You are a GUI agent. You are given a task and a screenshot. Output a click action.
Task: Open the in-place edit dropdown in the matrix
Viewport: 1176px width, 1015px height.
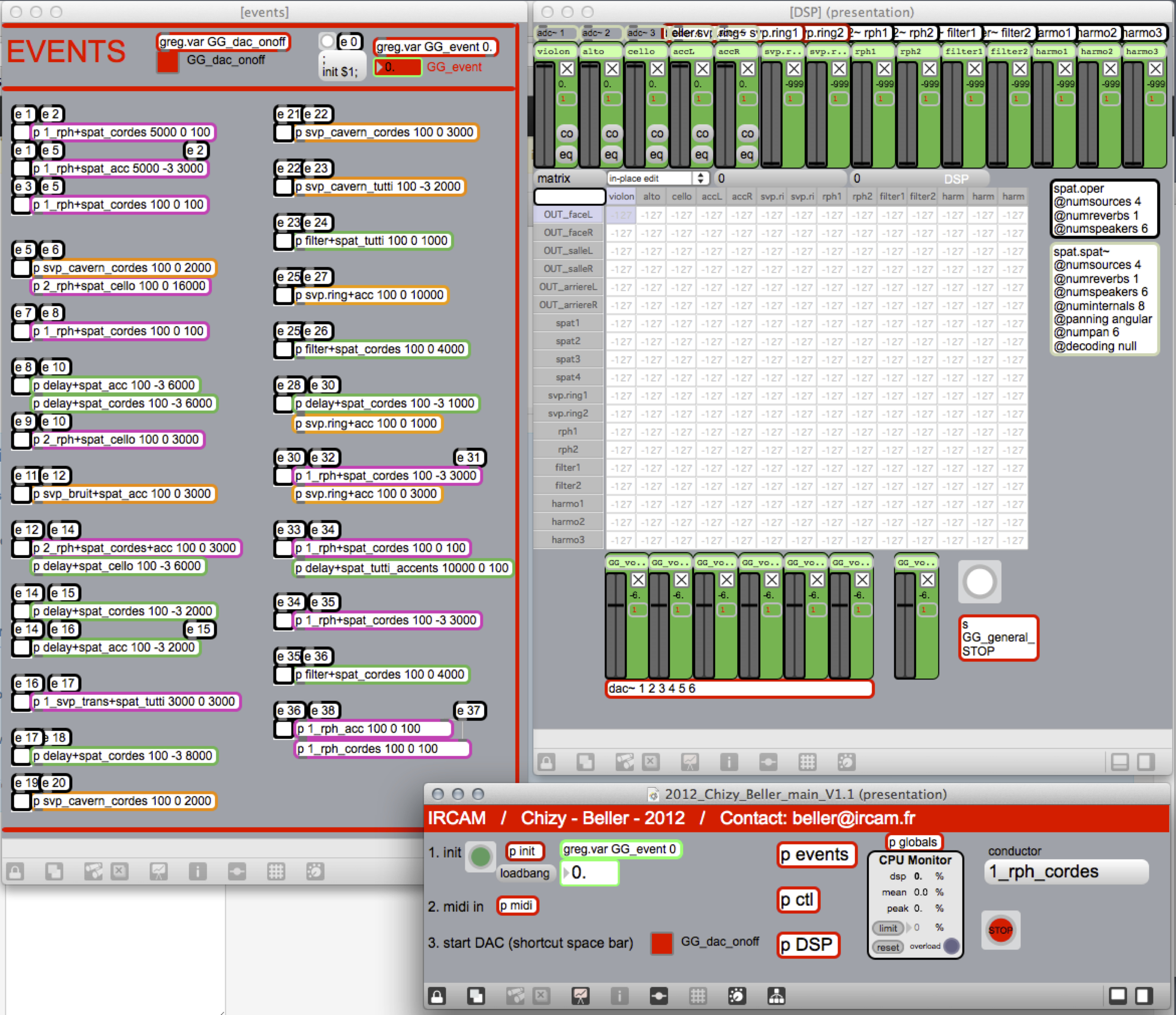click(657, 178)
